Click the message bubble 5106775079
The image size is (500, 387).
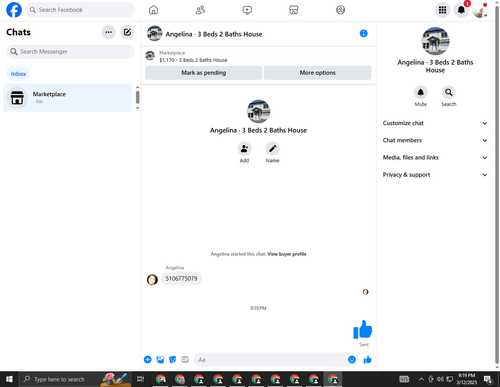click(x=181, y=279)
